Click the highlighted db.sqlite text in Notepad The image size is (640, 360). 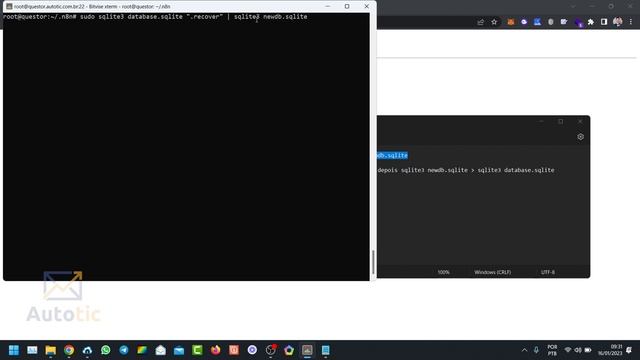click(392, 156)
